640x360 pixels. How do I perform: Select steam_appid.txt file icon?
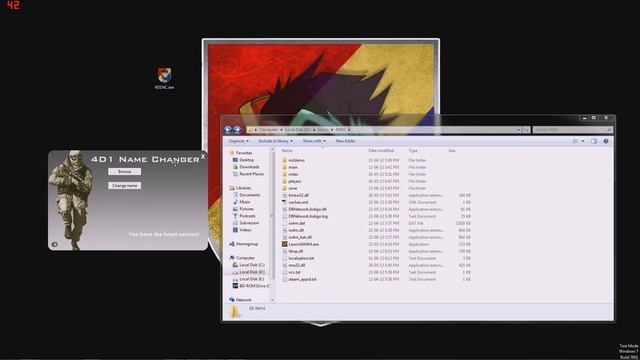point(284,279)
